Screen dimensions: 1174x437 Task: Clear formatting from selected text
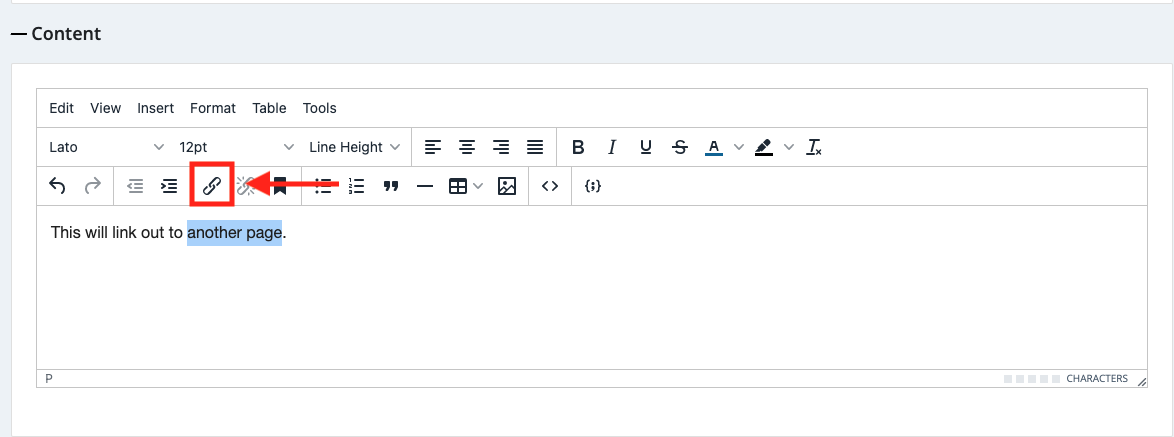(815, 147)
